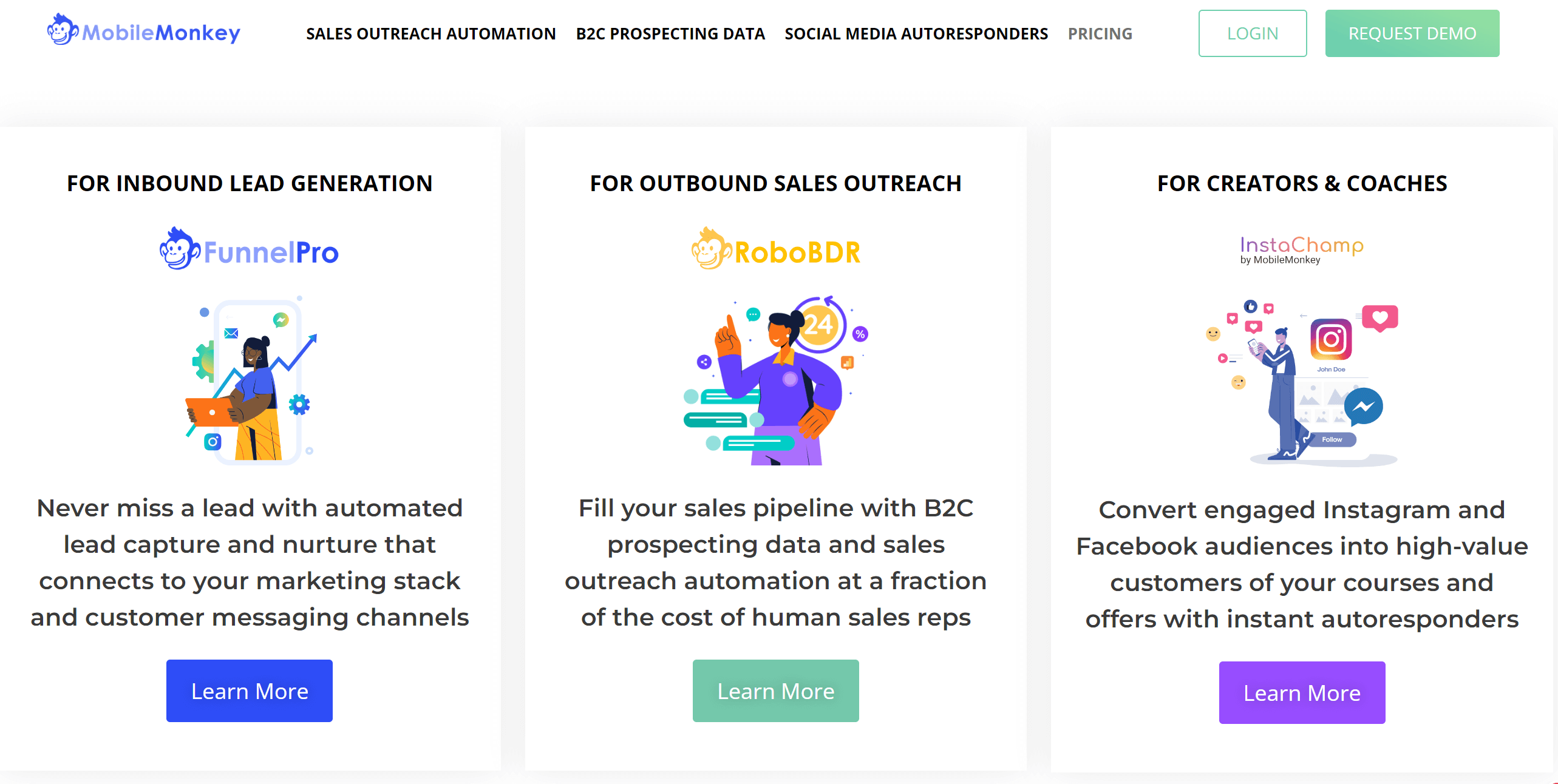Click the Login button
The height and width of the screenshot is (784, 1558).
click(x=1253, y=33)
